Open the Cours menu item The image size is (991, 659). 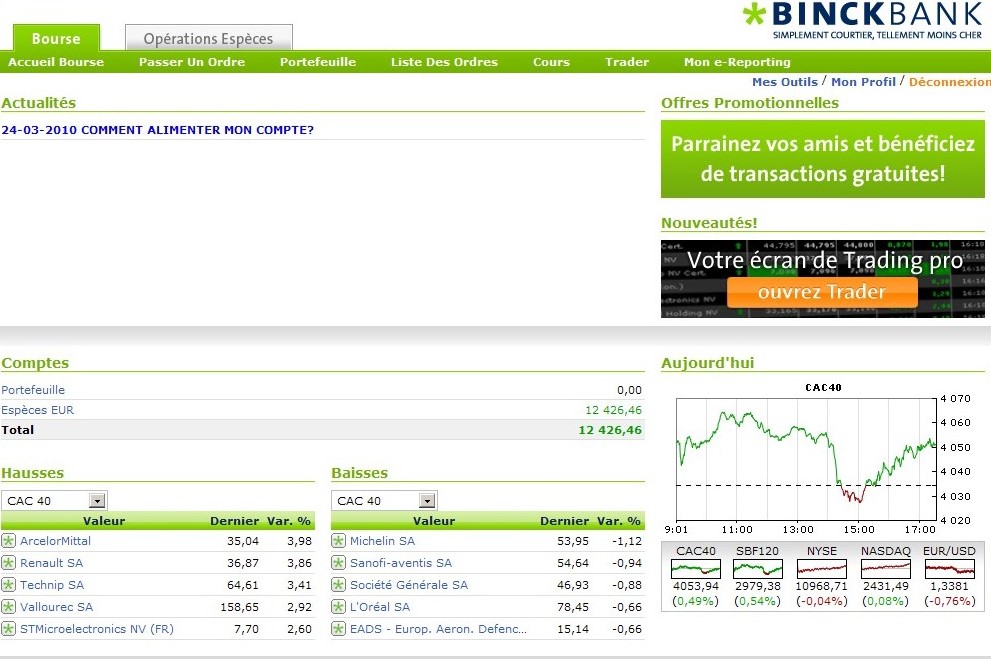click(551, 62)
